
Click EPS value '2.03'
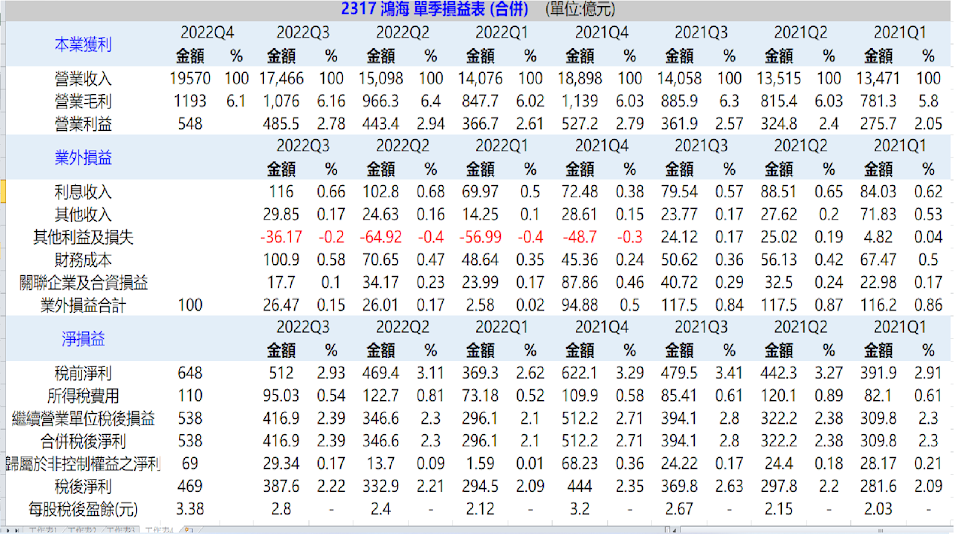point(878,508)
